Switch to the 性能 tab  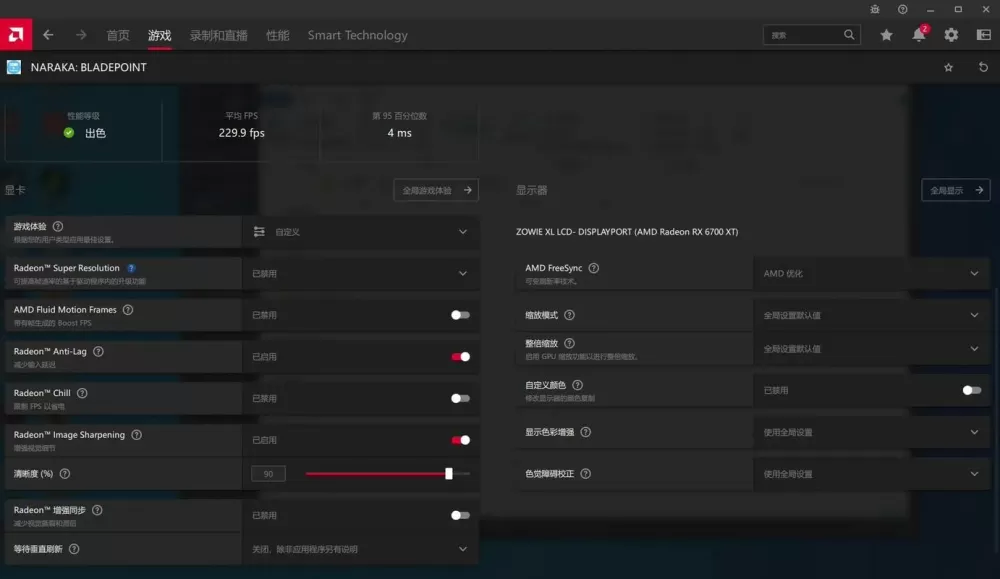(277, 36)
